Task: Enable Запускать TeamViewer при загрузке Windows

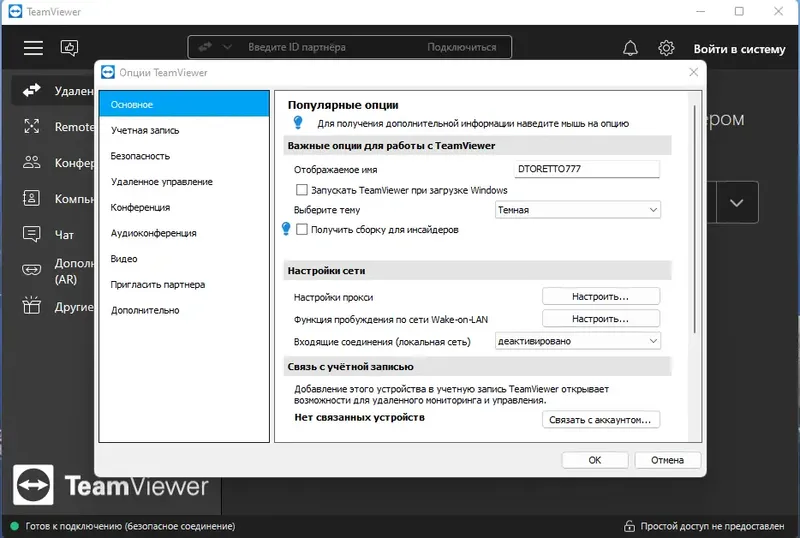Action: [302, 190]
